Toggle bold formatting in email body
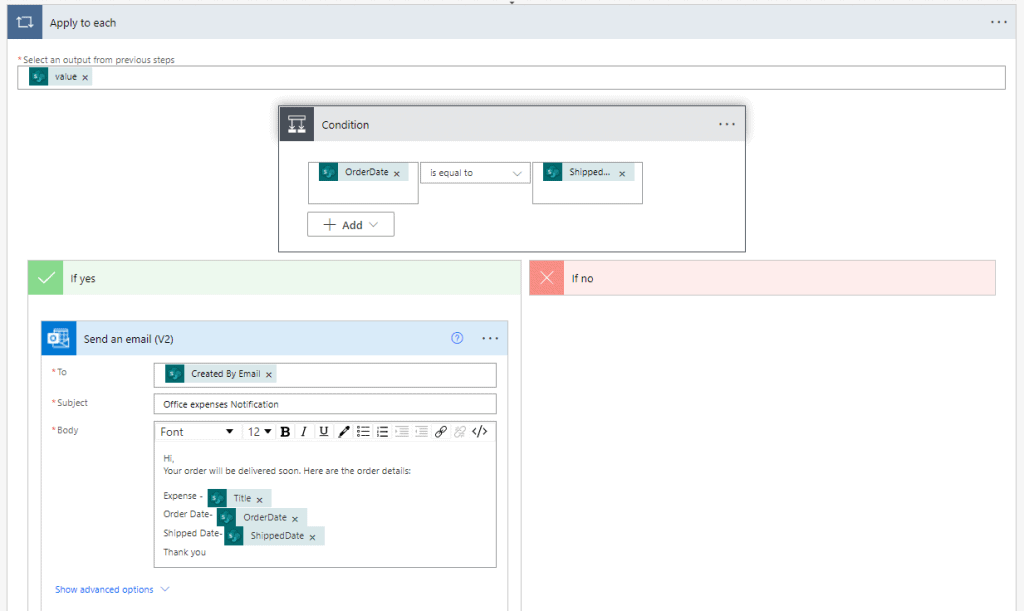Viewport: 1024px width, 611px height. 285,431
